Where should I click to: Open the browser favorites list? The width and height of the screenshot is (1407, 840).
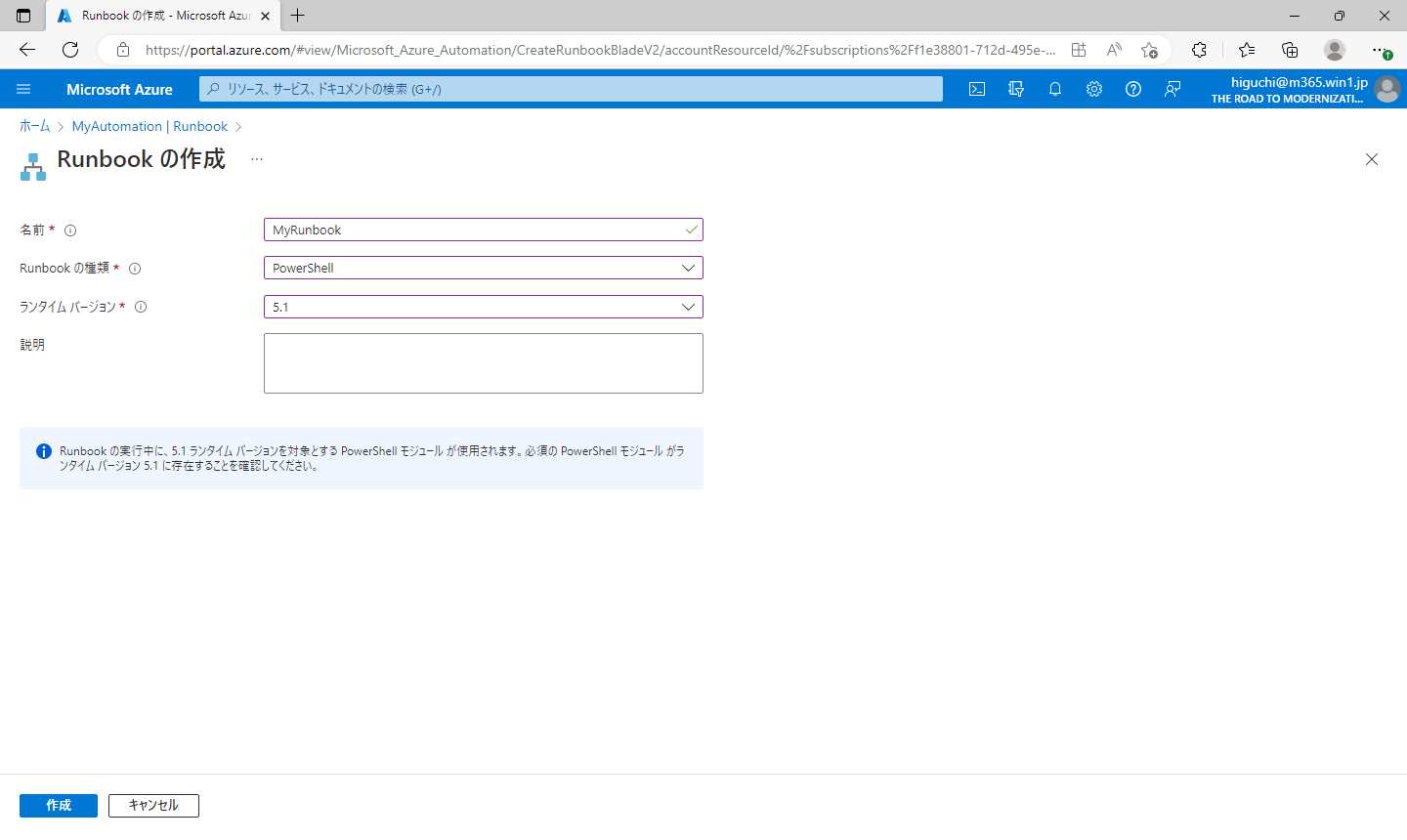tap(1247, 50)
